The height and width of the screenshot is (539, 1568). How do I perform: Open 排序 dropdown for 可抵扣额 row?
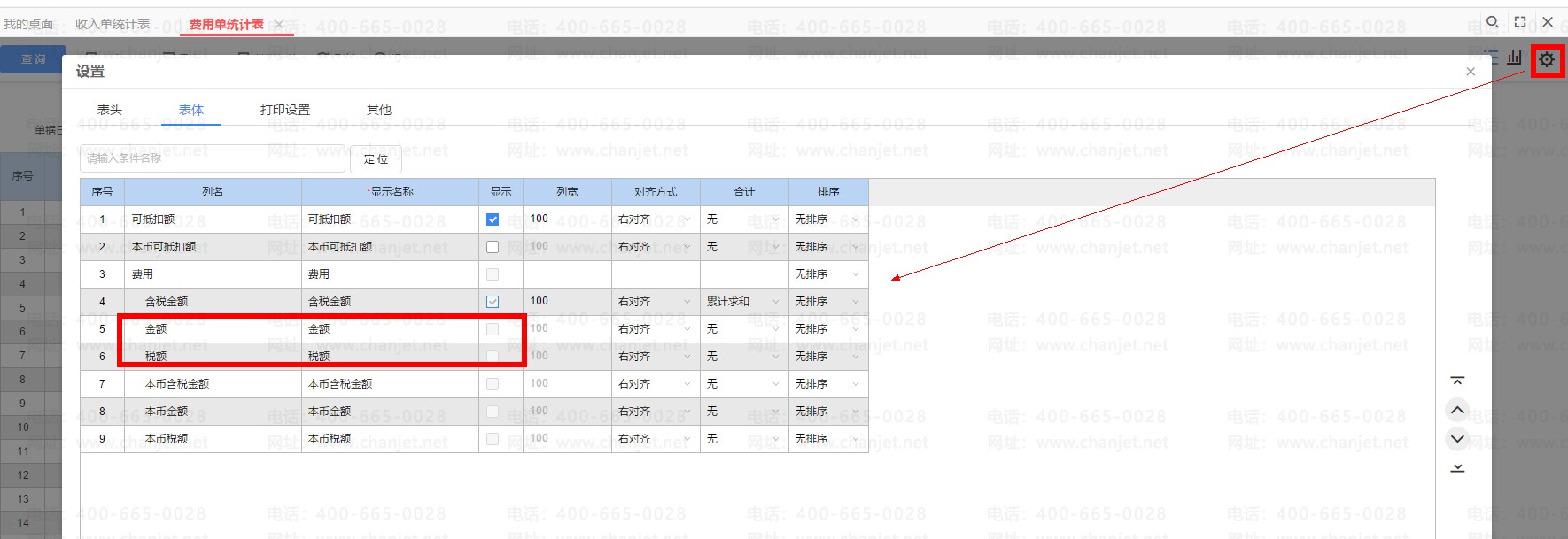pyautogui.click(x=828, y=219)
